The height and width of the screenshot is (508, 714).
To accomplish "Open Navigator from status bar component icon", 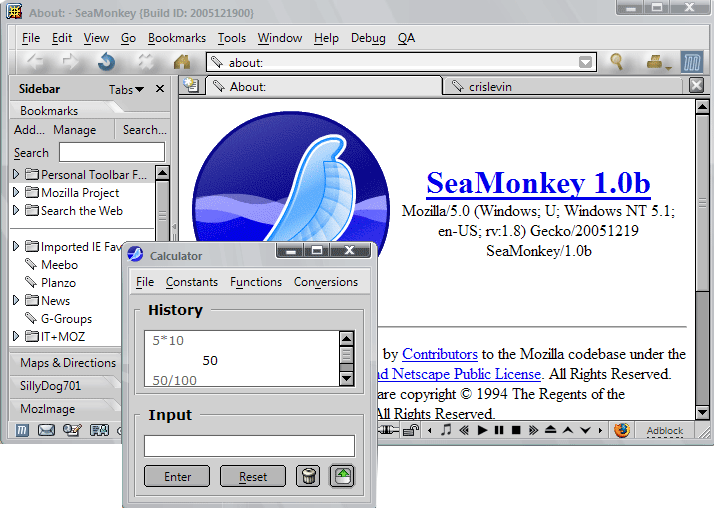I will click(21, 430).
